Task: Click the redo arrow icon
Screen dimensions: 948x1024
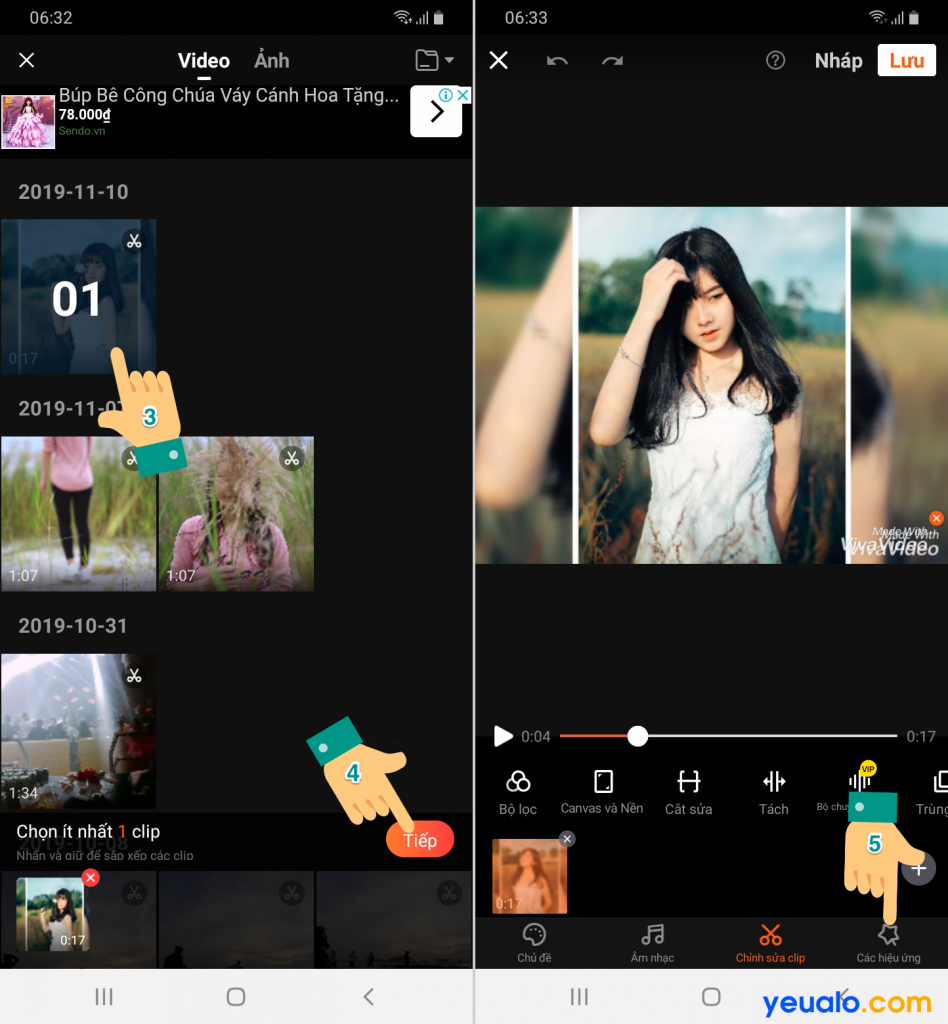Action: tap(612, 61)
